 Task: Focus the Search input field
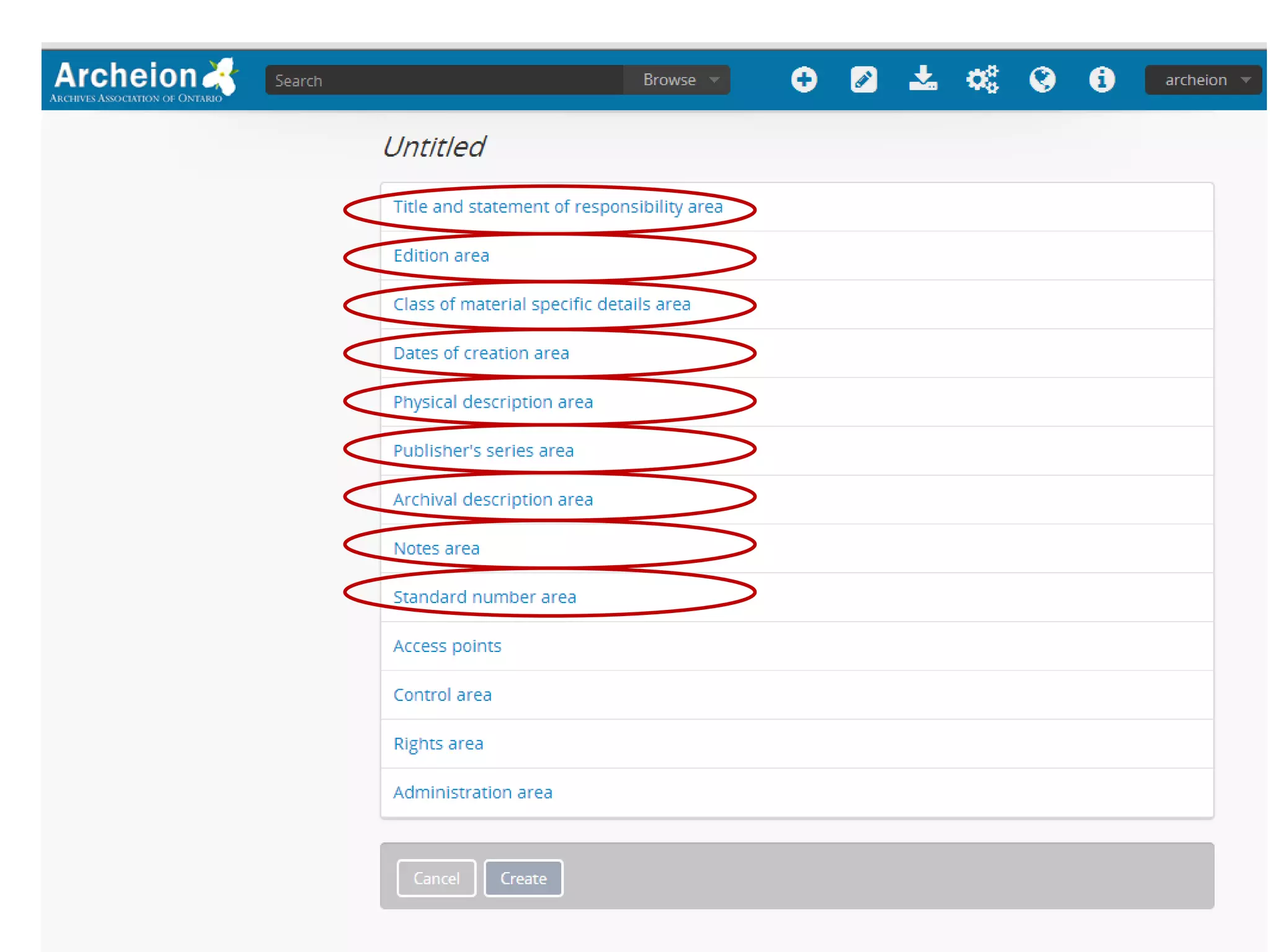443,81
